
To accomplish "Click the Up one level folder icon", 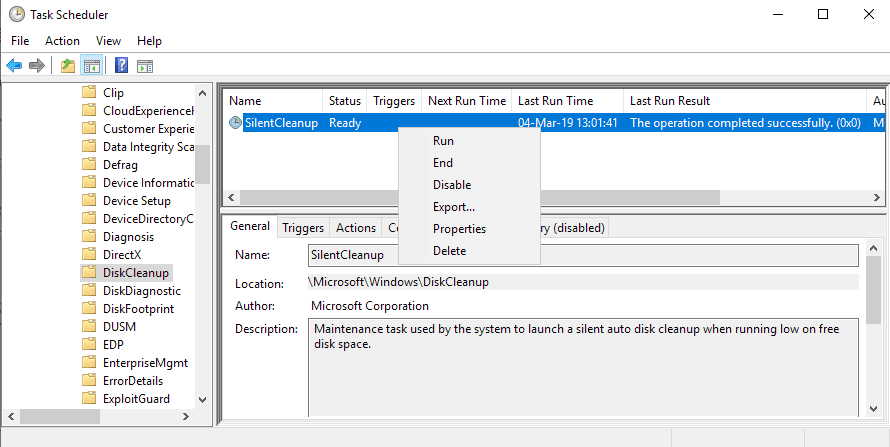I will point(68,66).
